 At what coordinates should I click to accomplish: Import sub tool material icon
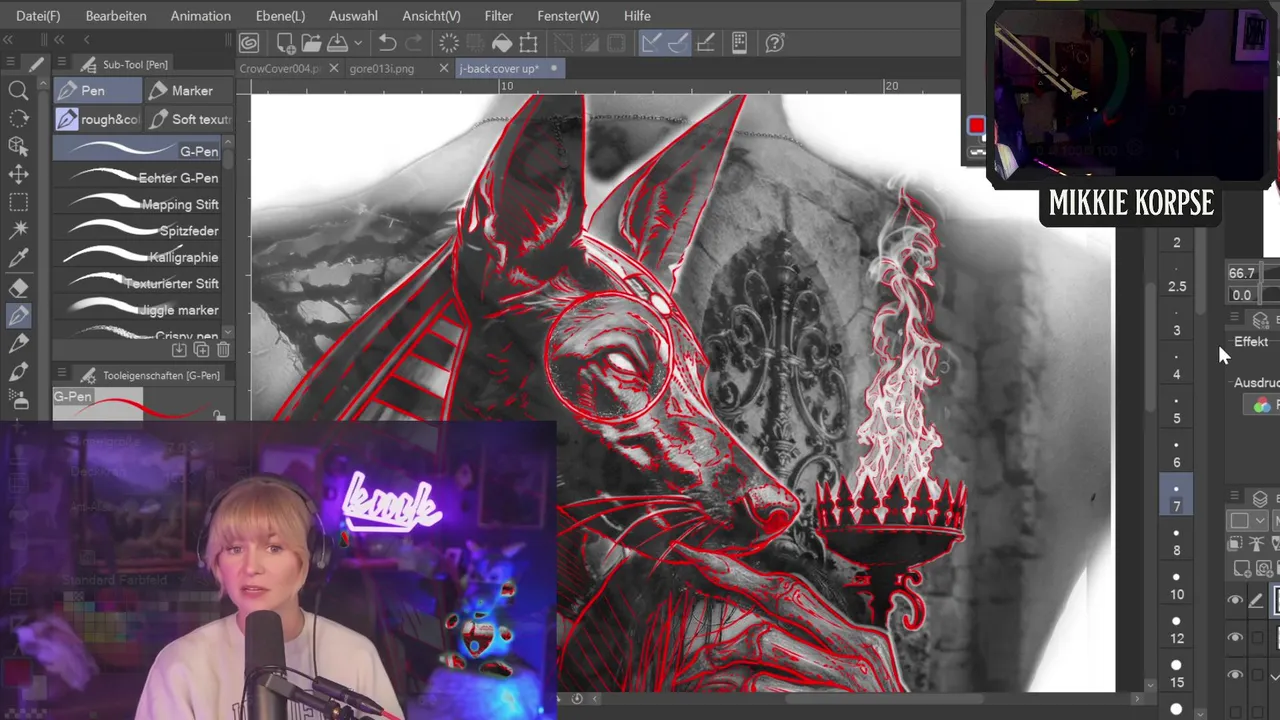pos(179,350)
